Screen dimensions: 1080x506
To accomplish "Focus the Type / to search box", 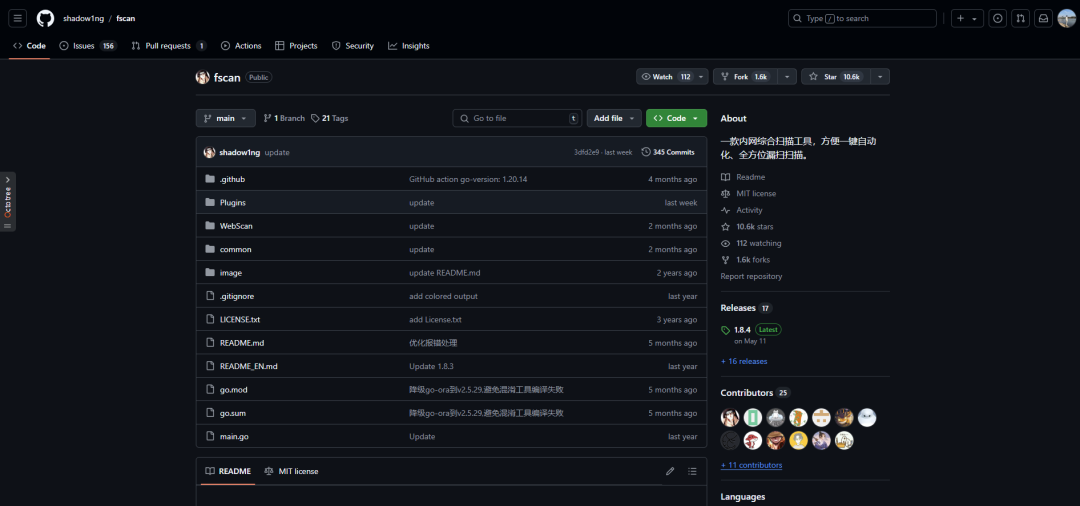I will point(862,19).
